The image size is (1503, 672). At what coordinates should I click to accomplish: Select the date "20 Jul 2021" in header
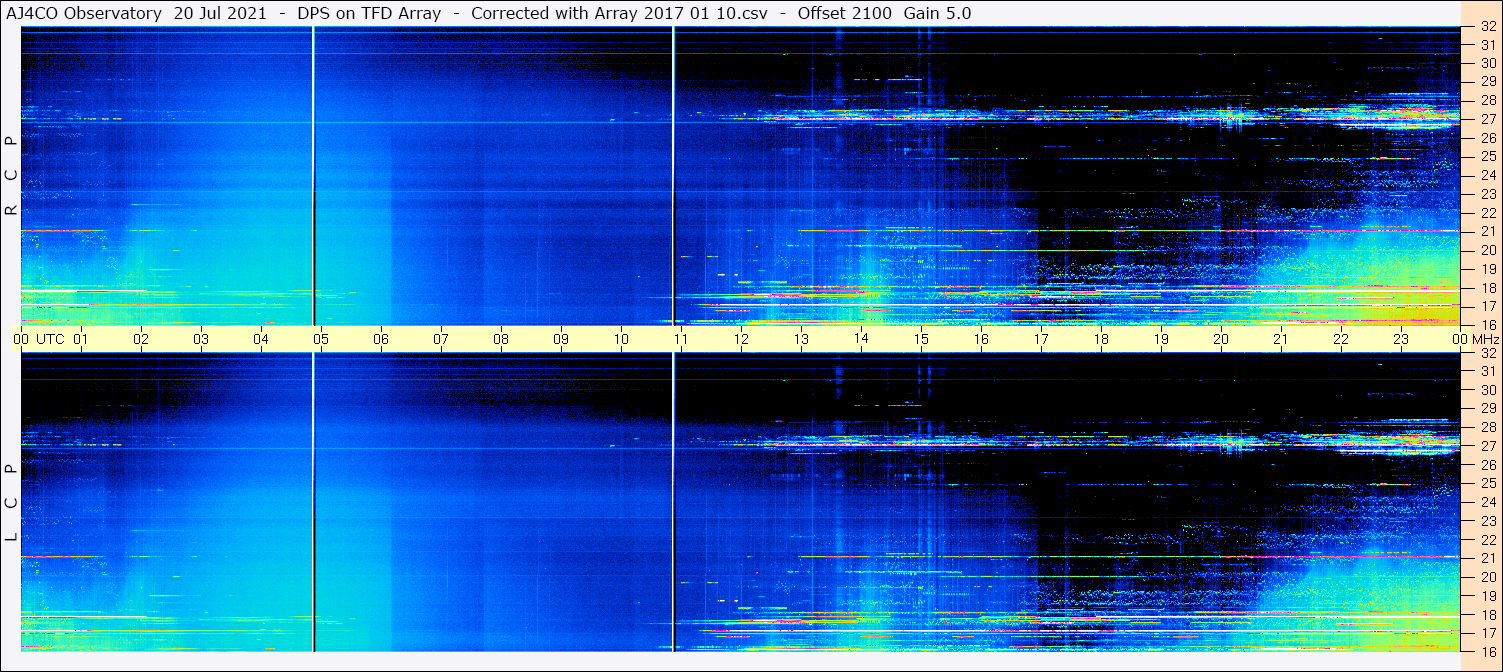(x=220, y=13)
